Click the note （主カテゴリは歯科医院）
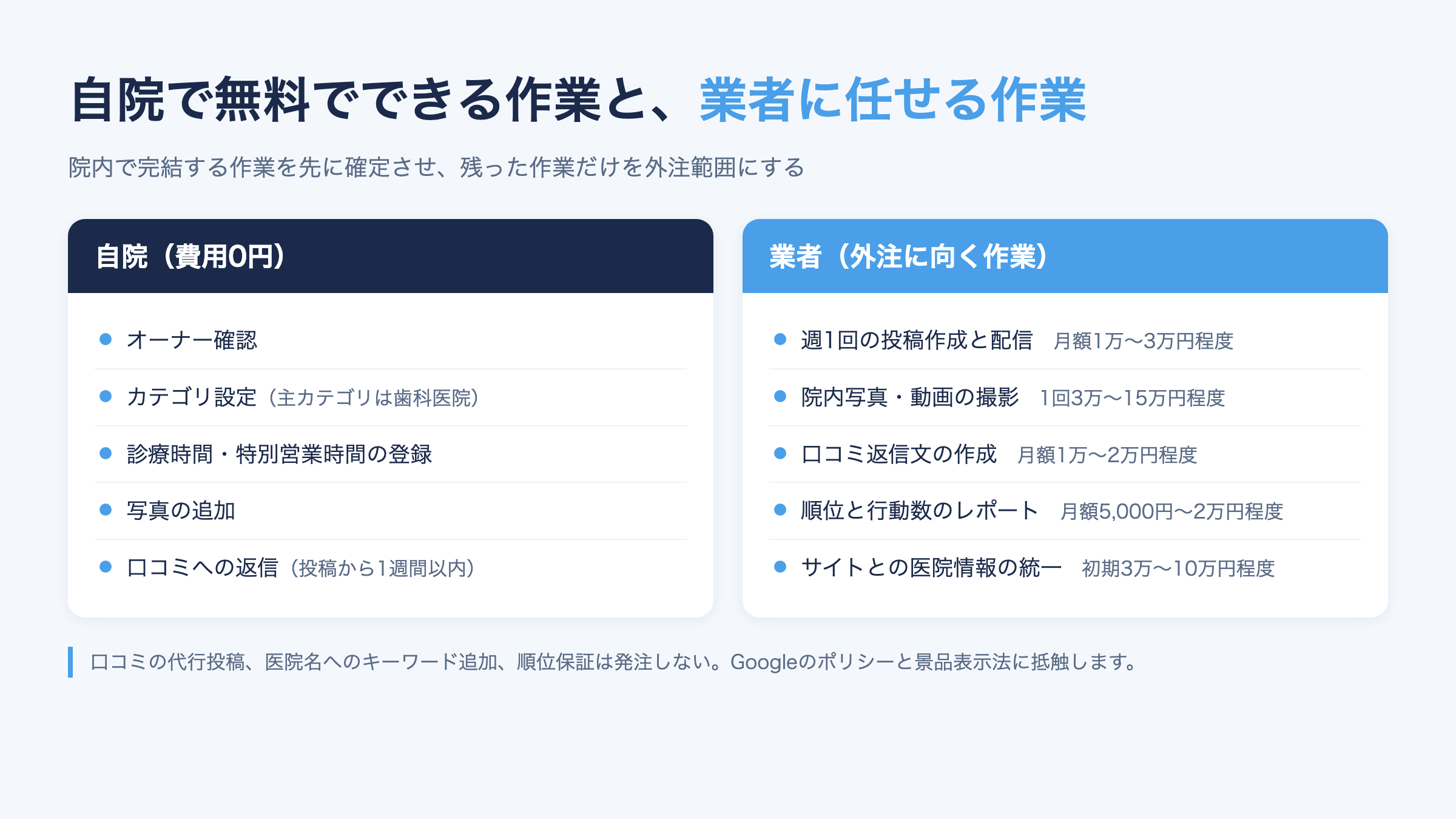This screenshot has width=1456, height=819. (x=374, y=398)
